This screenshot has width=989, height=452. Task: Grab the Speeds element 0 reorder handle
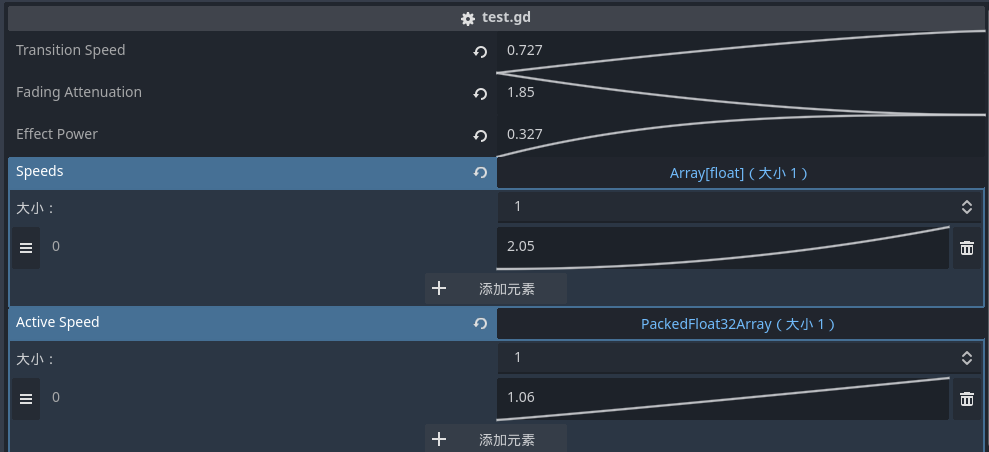pos(26,248)
